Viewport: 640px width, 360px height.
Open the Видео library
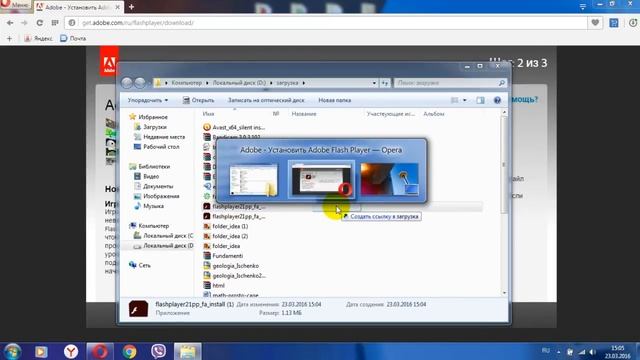[x=147, y=176]
